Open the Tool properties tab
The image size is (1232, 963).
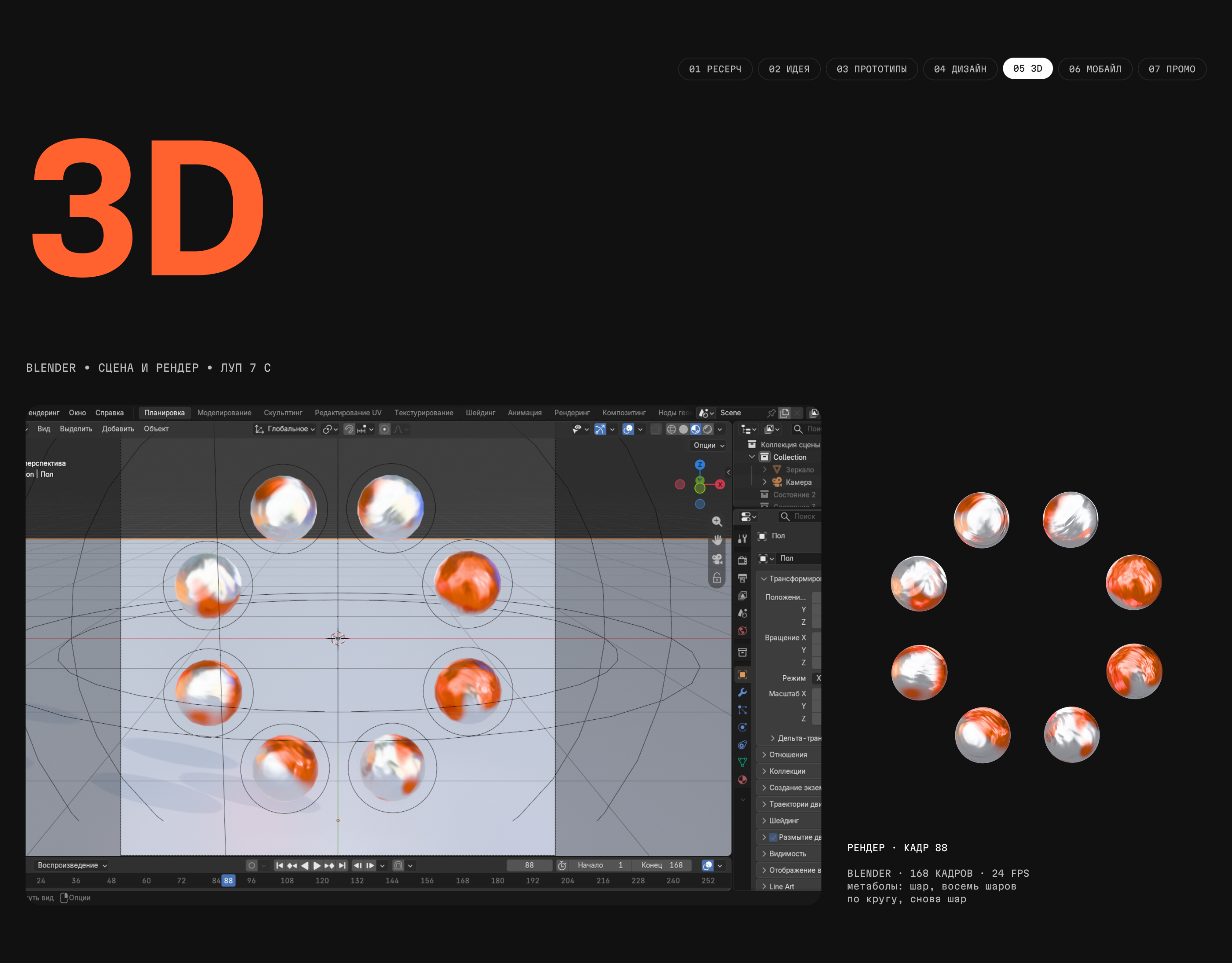point(742,539)
